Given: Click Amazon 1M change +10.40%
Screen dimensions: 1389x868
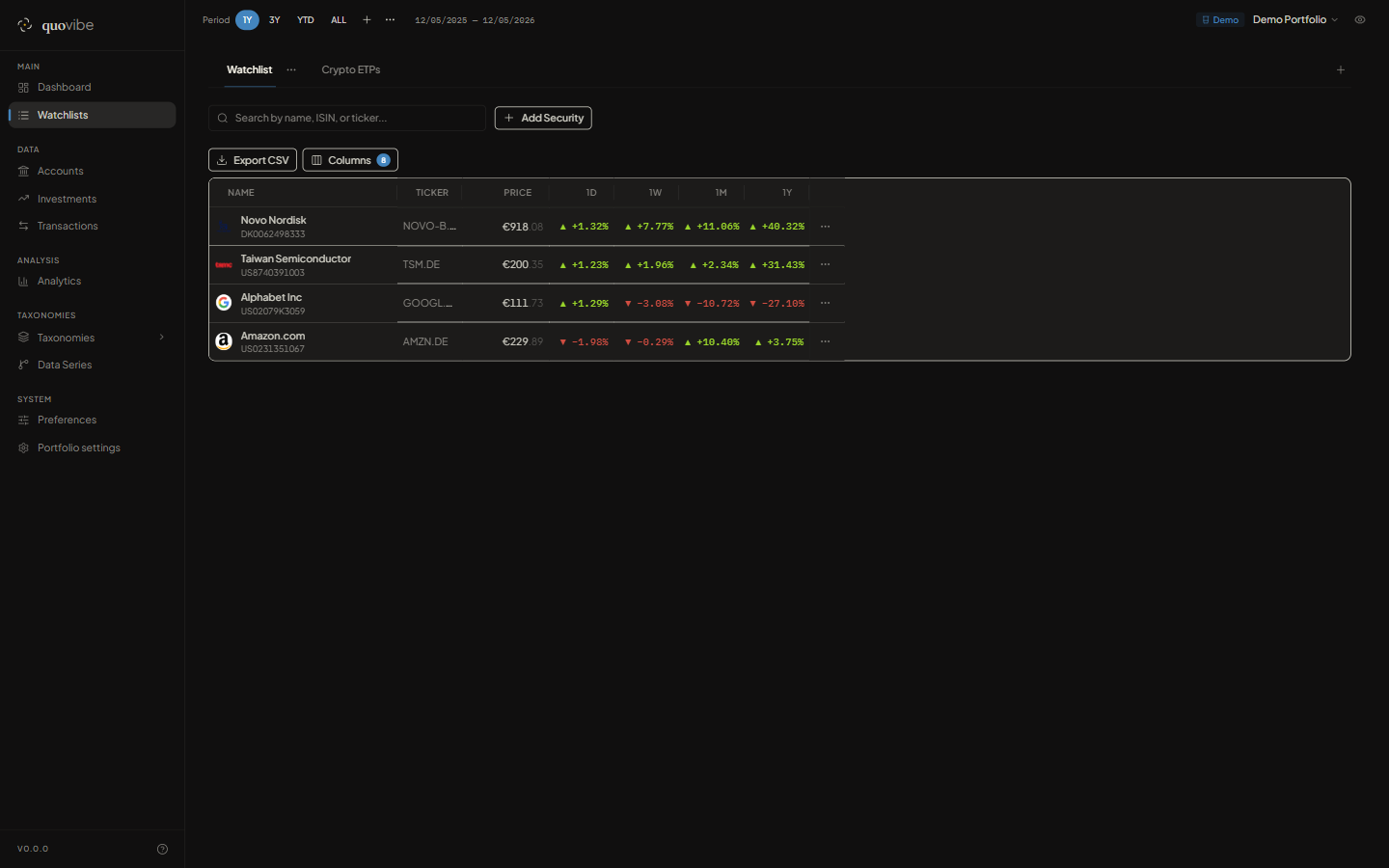Looking at the screenshot, I should 712,341.
